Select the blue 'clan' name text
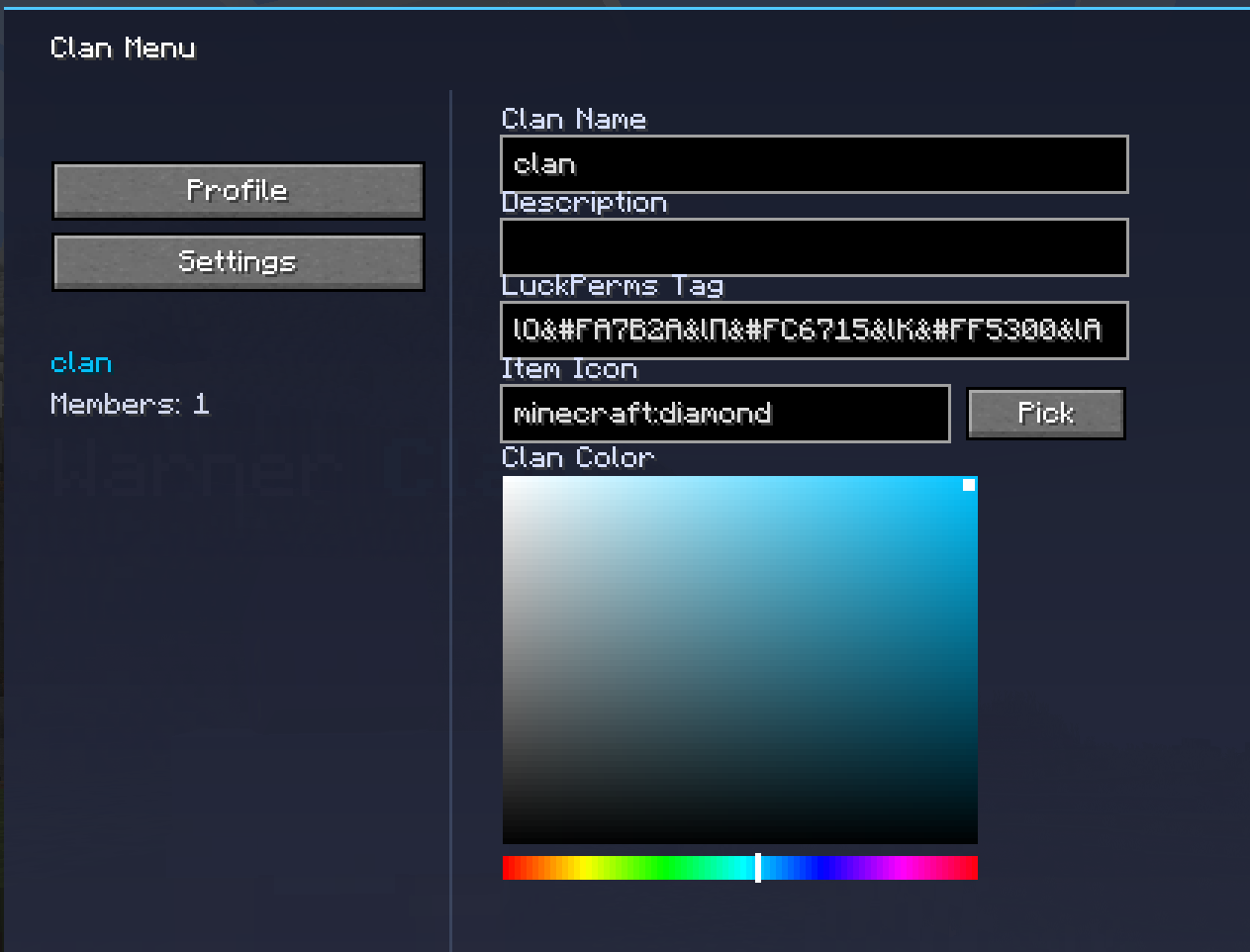The width and height of the screenshot is (1250, 952). [x=81, y=363]
